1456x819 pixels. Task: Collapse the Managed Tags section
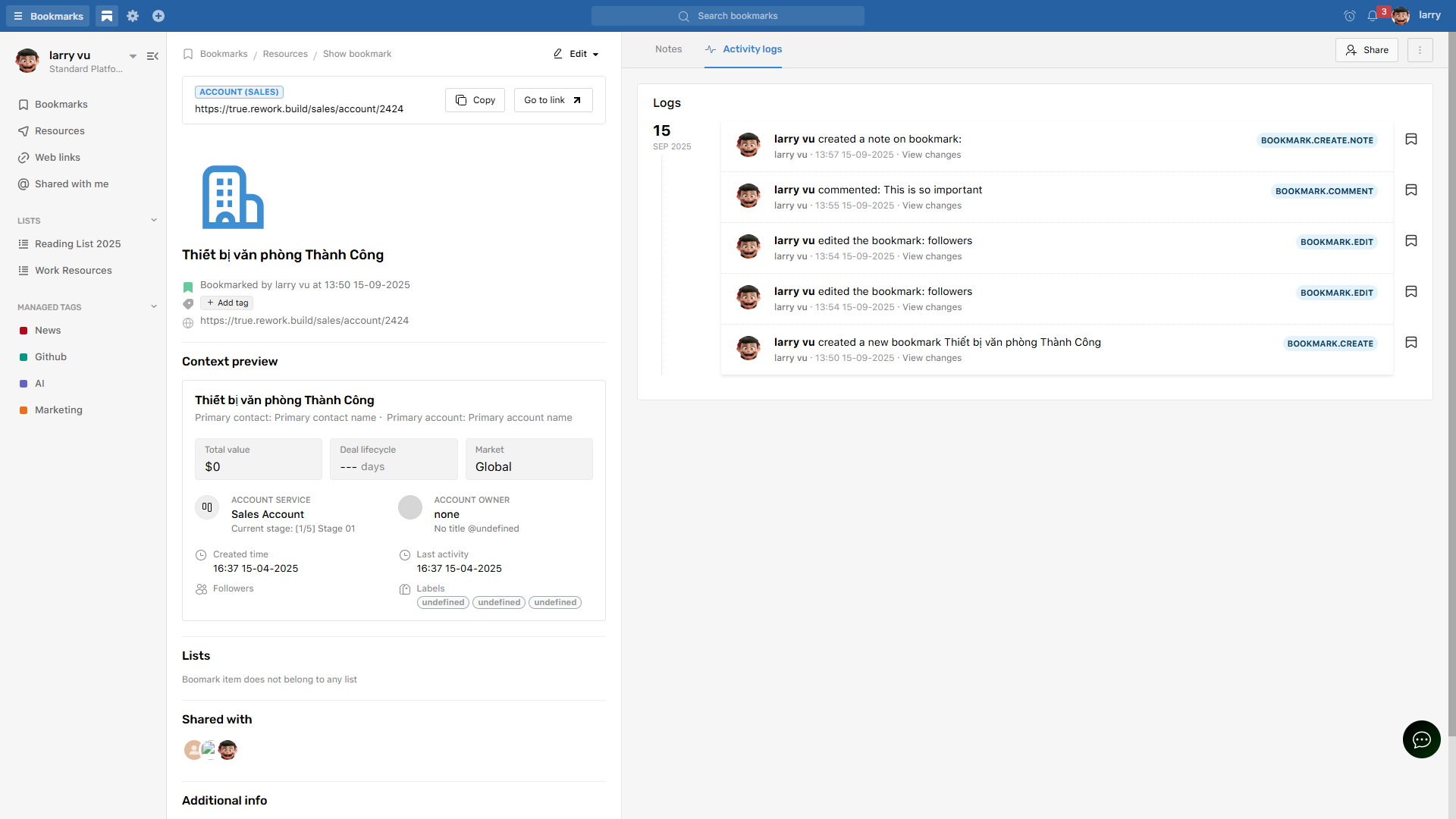(154, 307)
